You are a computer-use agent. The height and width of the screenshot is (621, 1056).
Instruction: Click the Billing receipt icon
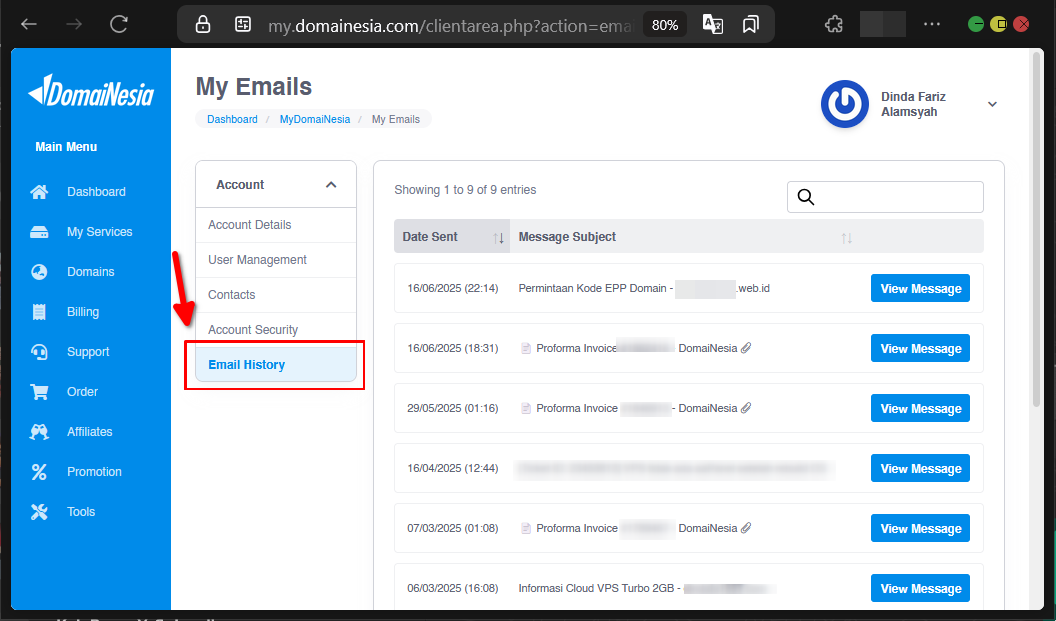pyautogui.click(x=39, y=312)
